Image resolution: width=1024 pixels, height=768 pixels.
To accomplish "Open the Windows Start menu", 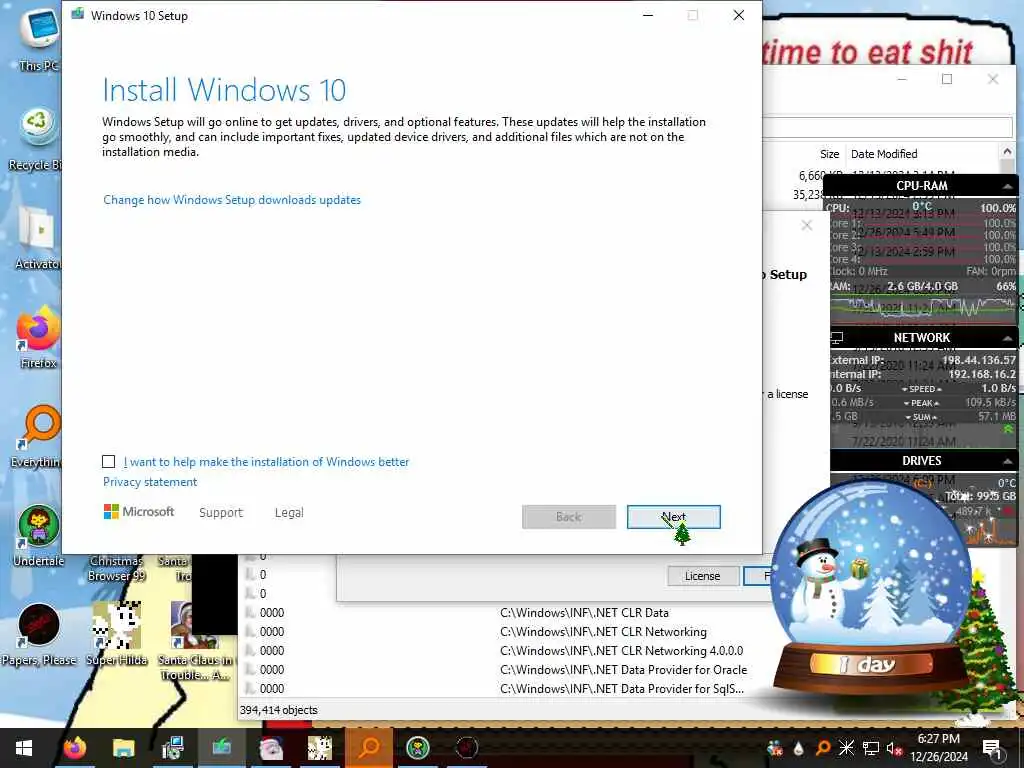I will (24, 748).
